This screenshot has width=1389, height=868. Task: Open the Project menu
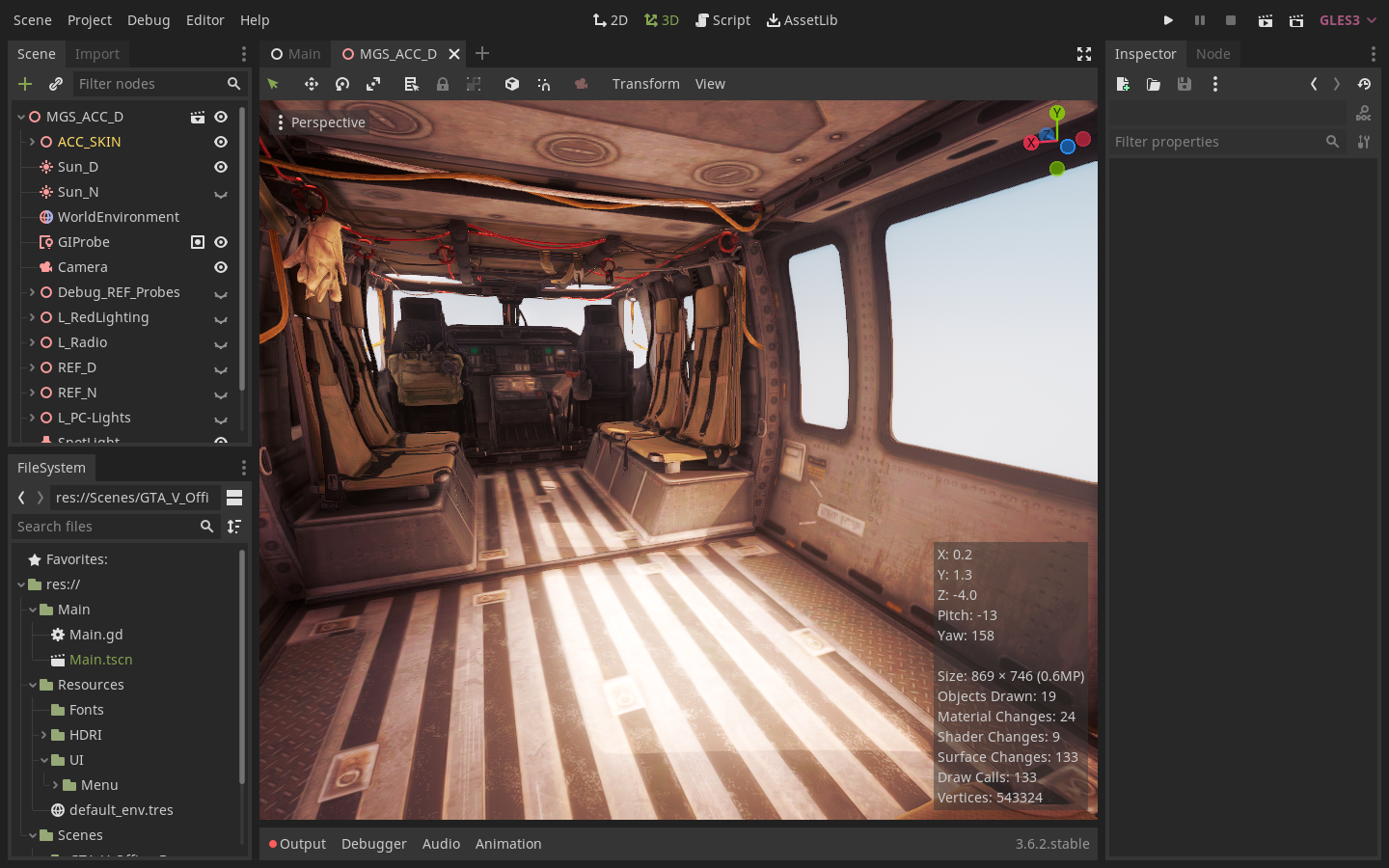click(x=90, y=20)
